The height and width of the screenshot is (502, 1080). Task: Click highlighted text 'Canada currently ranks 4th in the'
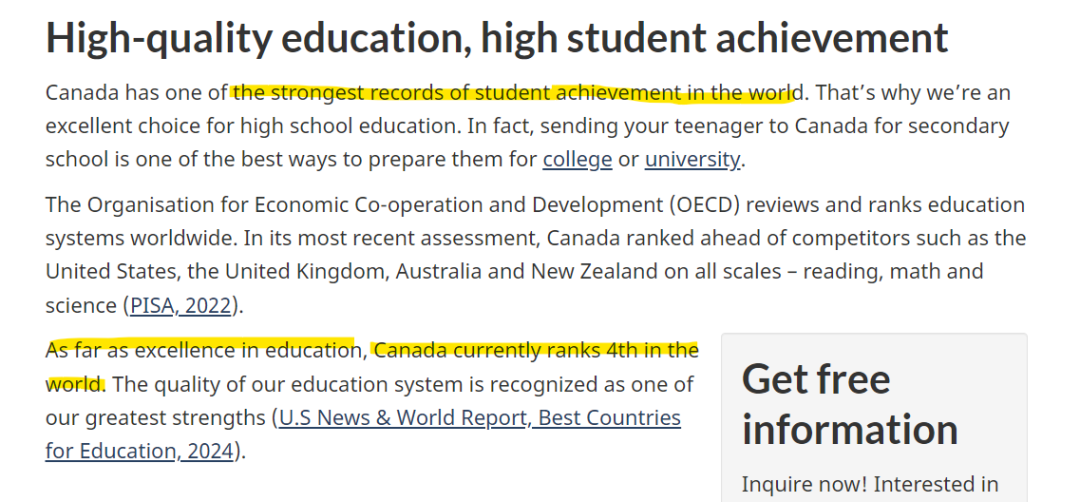point(536,351)
